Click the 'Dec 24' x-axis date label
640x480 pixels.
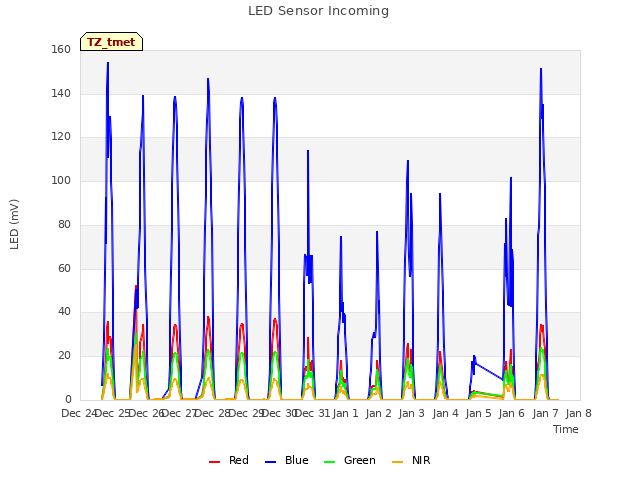coord(78,413)
